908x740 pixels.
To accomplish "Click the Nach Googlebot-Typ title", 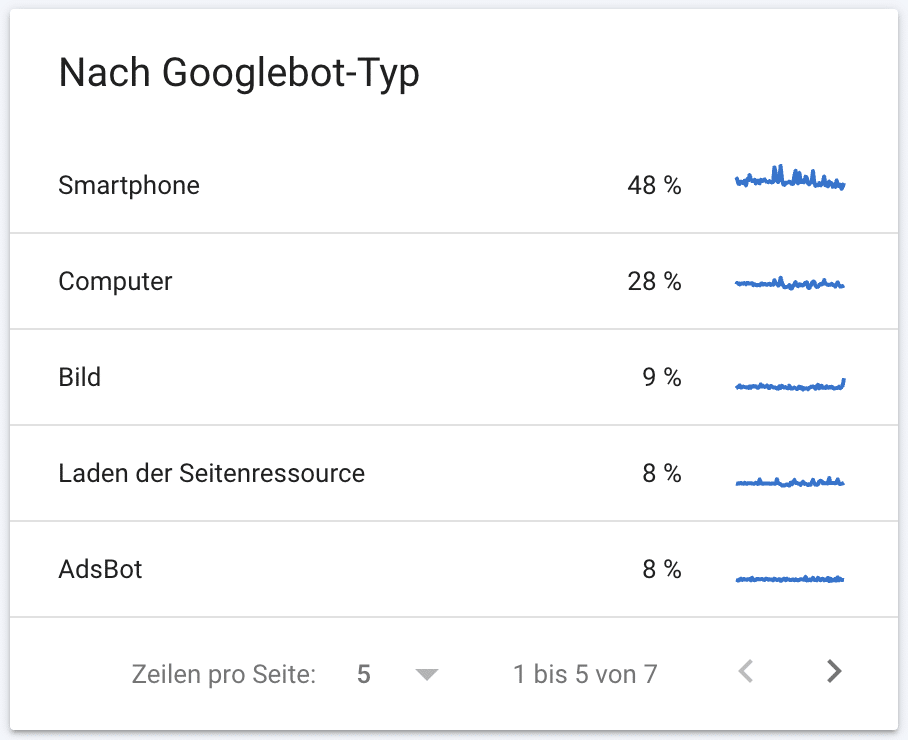I will (240, 72).
